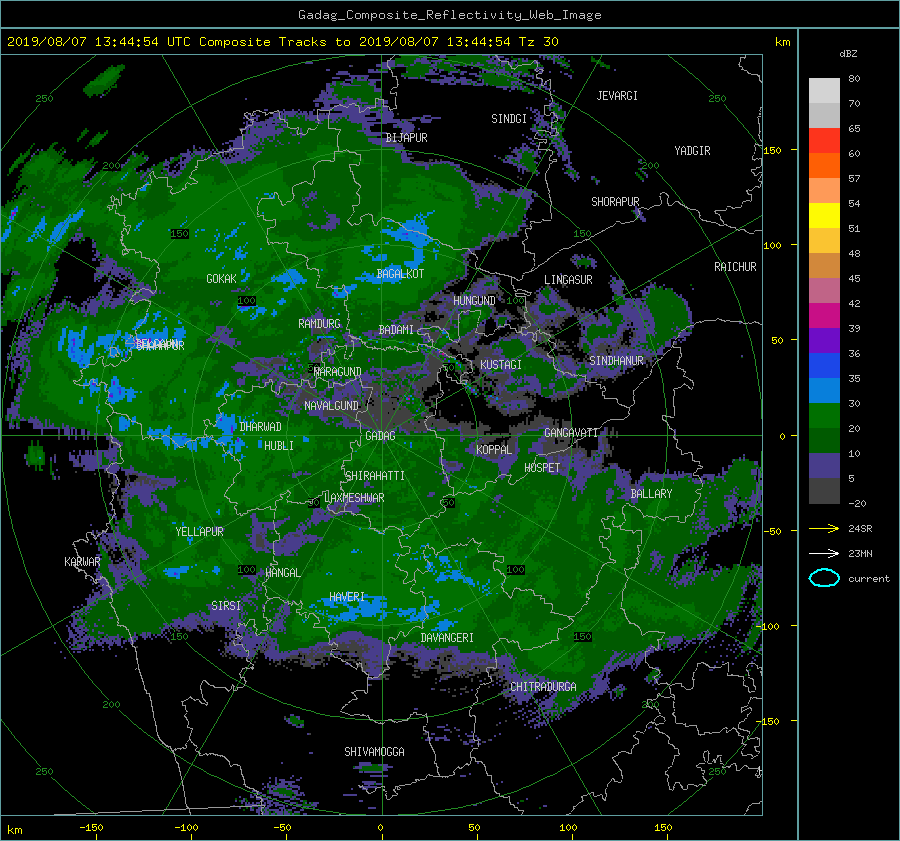Click the 80 dBZ light gray swatch
The height and width of the screenshot is (841, 900).
click(824, 90)
